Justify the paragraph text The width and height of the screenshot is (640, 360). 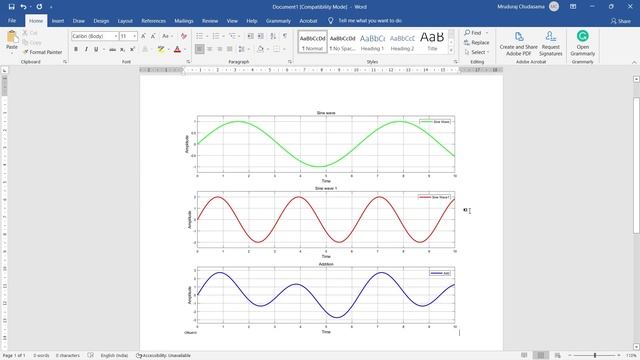point(230,49)
